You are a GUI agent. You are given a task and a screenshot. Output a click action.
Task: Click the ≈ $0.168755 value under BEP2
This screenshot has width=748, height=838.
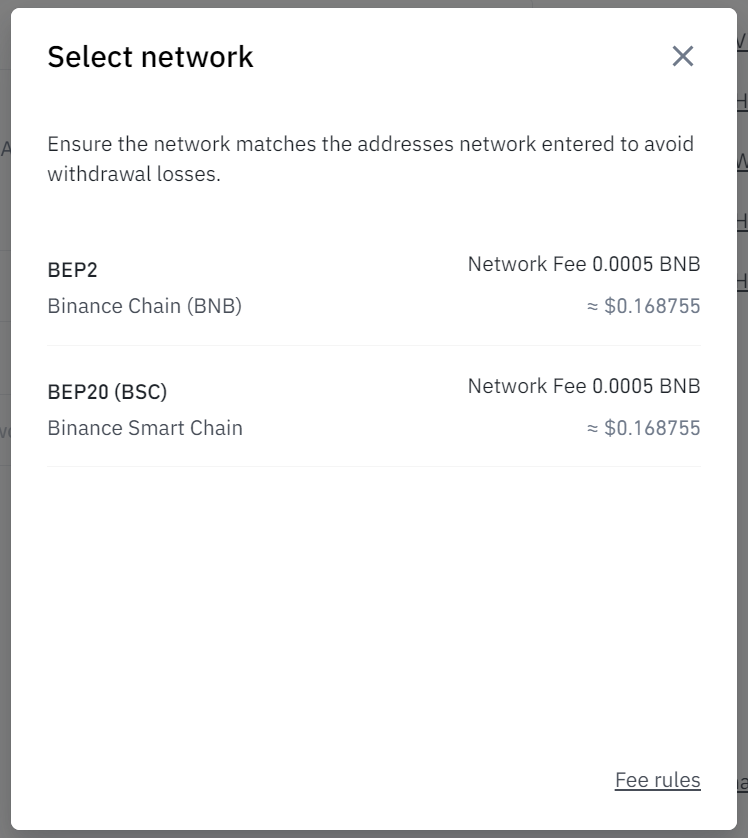pyautogui.click(x=643, y=306)
